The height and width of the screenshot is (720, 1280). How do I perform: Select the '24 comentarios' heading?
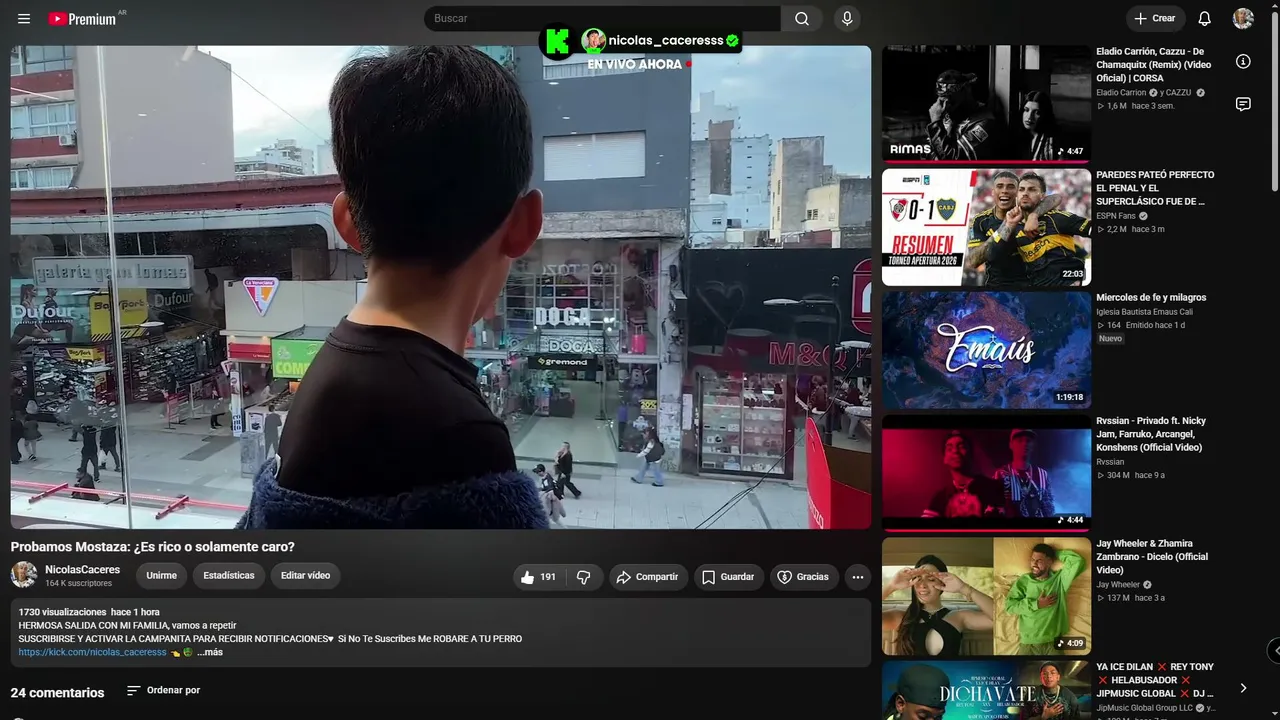point(57,692)
